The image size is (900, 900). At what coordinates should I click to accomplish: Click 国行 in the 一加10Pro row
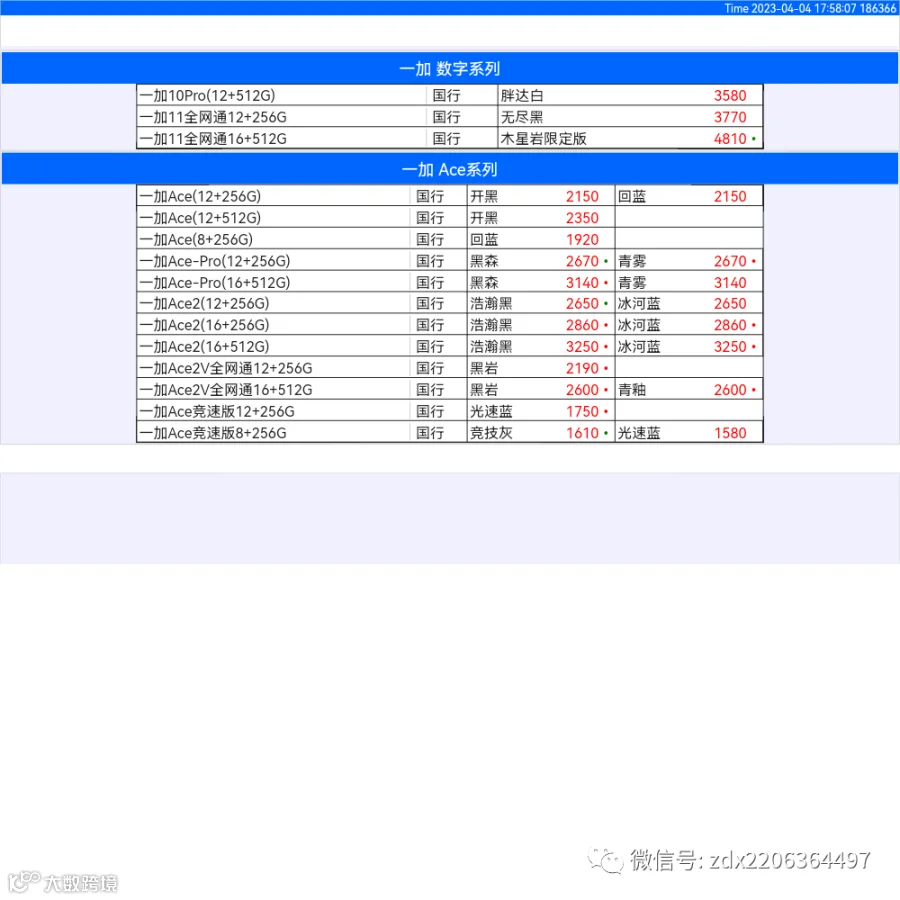tap(446, 95)
